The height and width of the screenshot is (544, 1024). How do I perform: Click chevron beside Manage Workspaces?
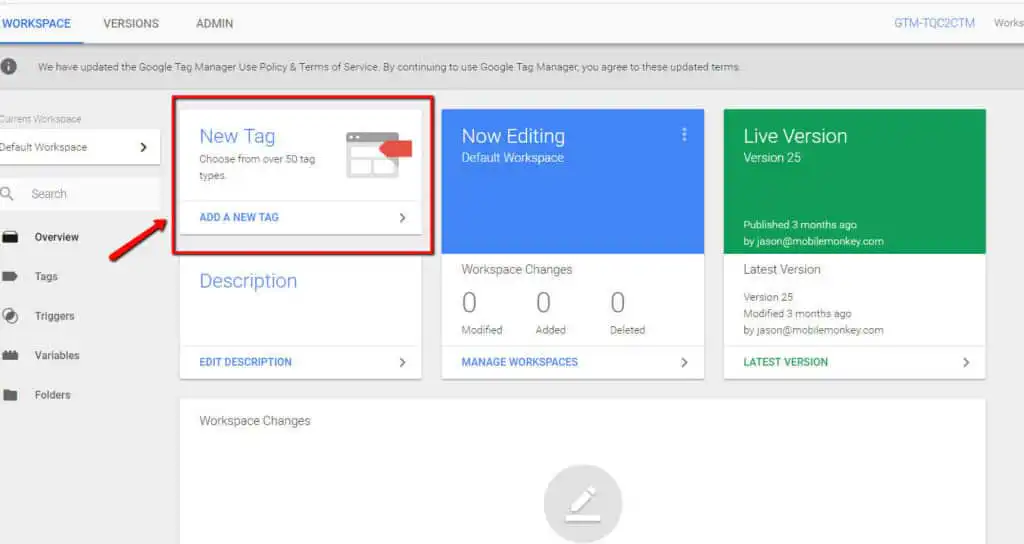(684, 362)
